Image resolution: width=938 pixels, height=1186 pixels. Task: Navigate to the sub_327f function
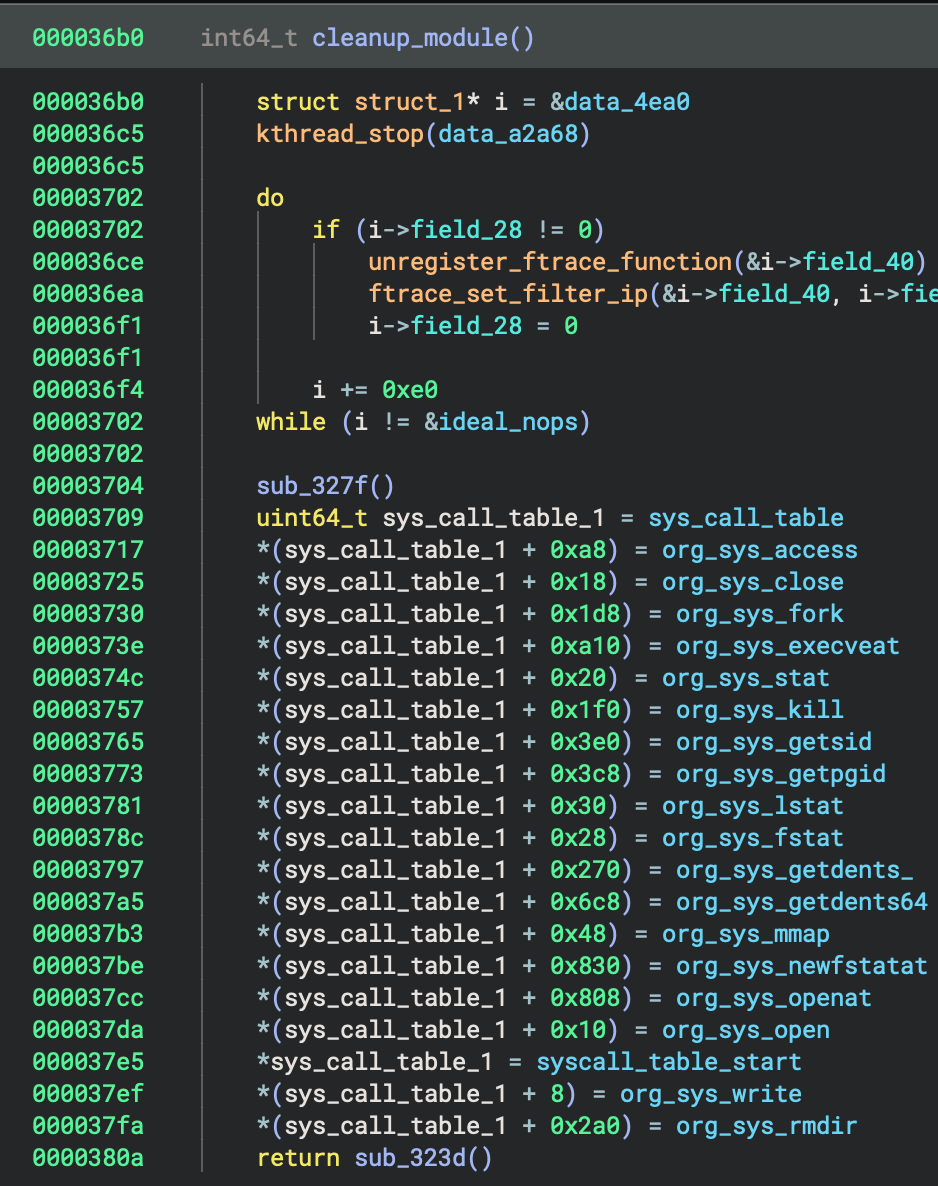312,486
